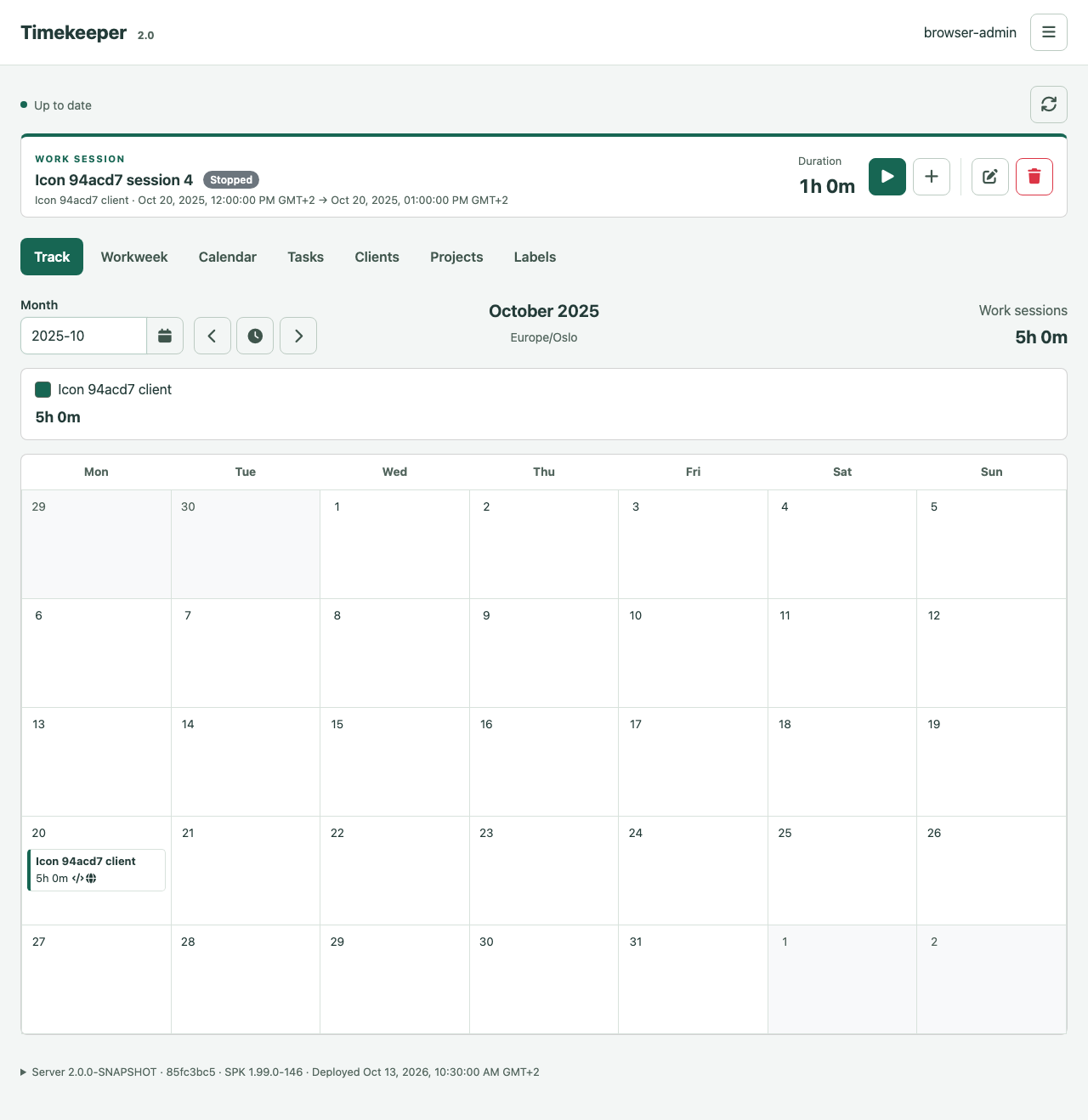Click the October 2025 heading
The width and height of the screenshot is (1088, 1120).
pos(544,311)
